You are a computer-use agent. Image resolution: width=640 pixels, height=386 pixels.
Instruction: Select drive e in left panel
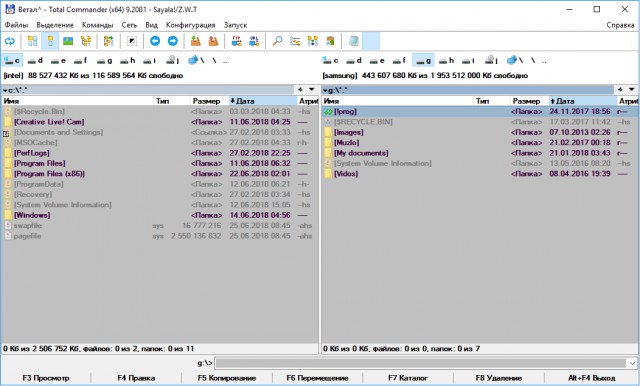(x=58, y=61)
